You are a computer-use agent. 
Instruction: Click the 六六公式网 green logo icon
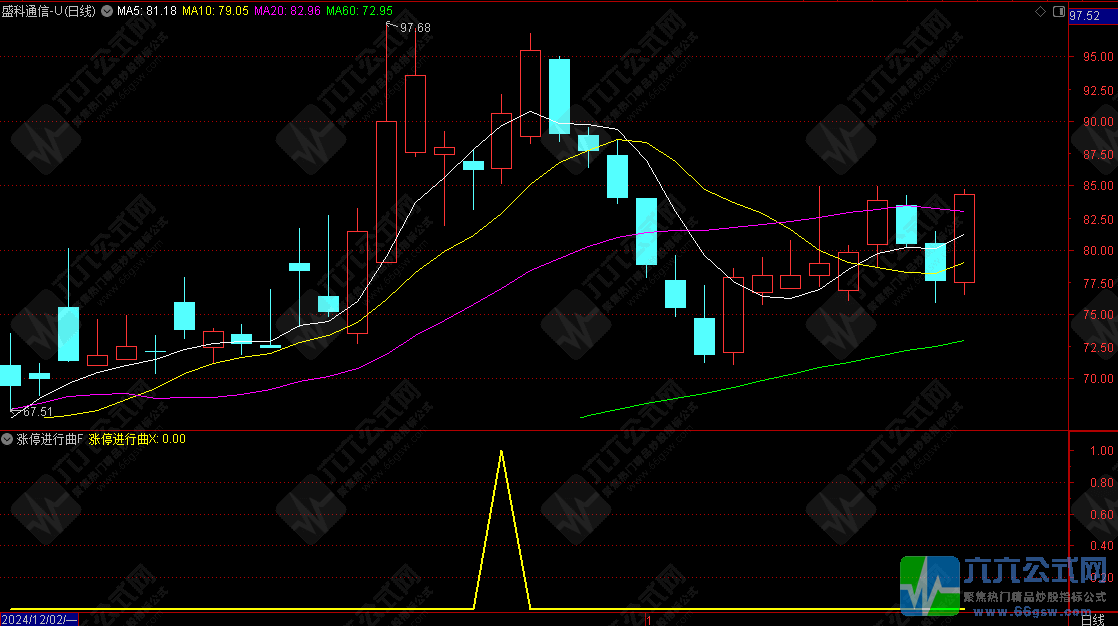click(930, 584)
